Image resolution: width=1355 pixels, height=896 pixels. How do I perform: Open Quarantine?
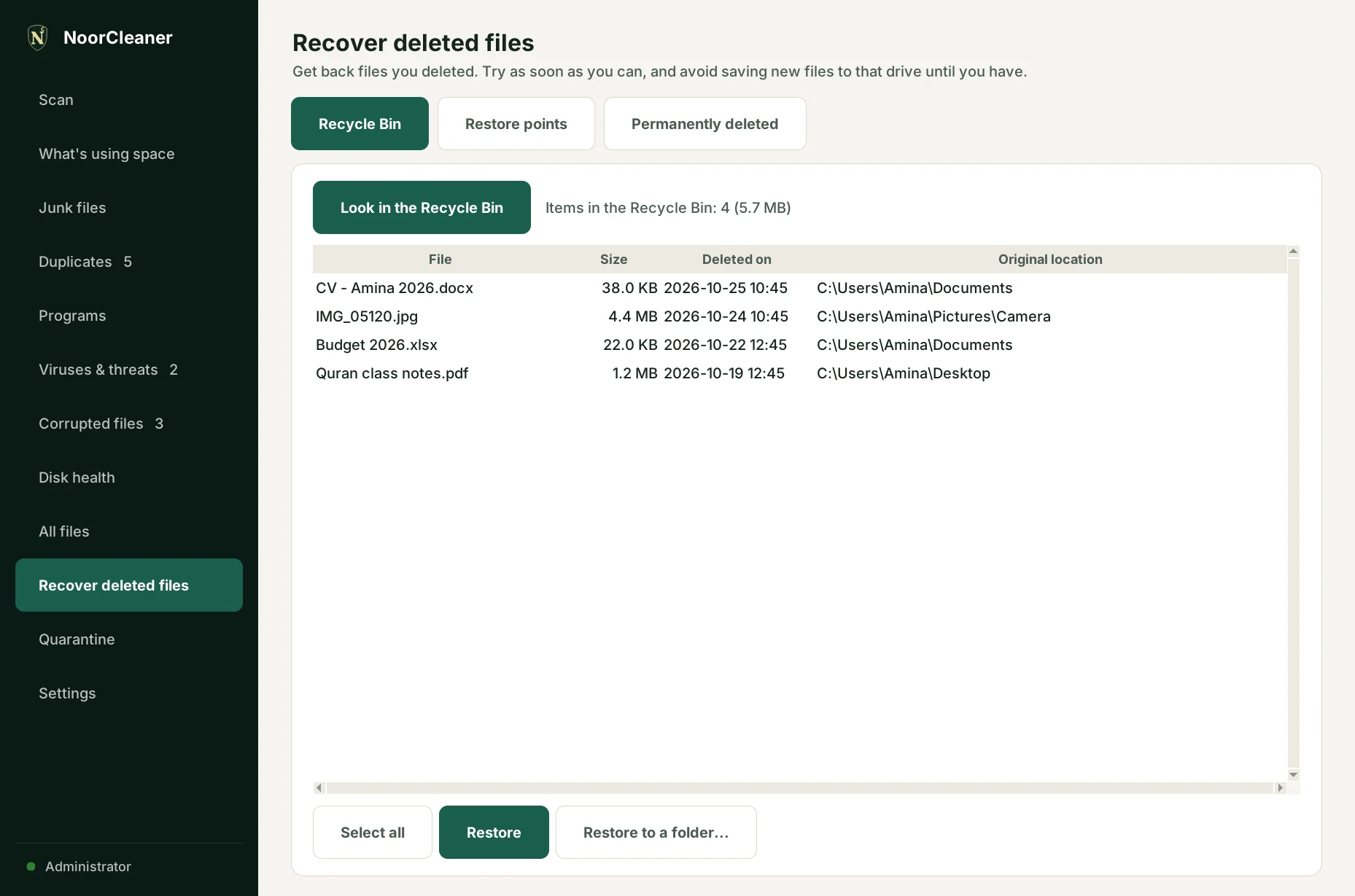click(x=129, y=639)
